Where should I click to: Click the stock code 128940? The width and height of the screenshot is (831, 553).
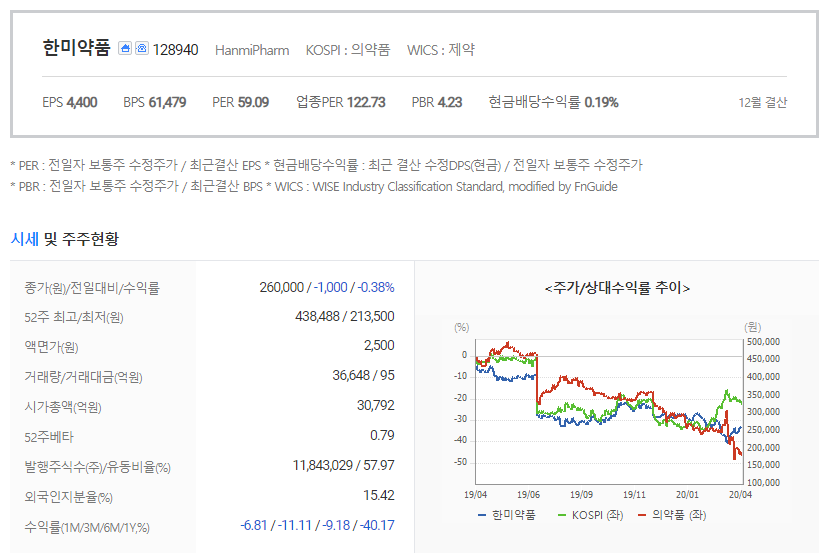click(x=175, y=50)
